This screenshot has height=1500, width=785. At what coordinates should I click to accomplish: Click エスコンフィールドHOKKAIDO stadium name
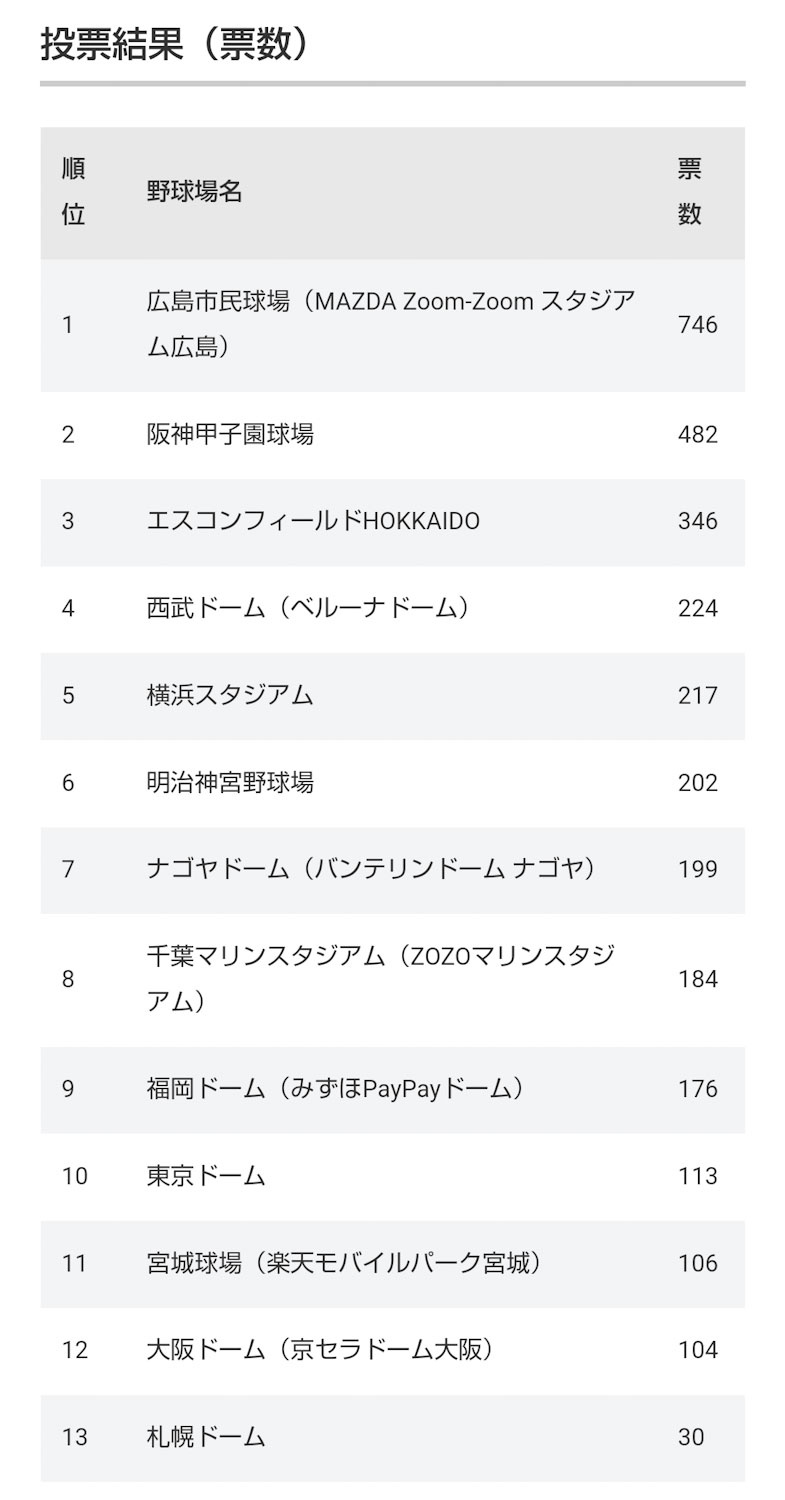[313, 521]
